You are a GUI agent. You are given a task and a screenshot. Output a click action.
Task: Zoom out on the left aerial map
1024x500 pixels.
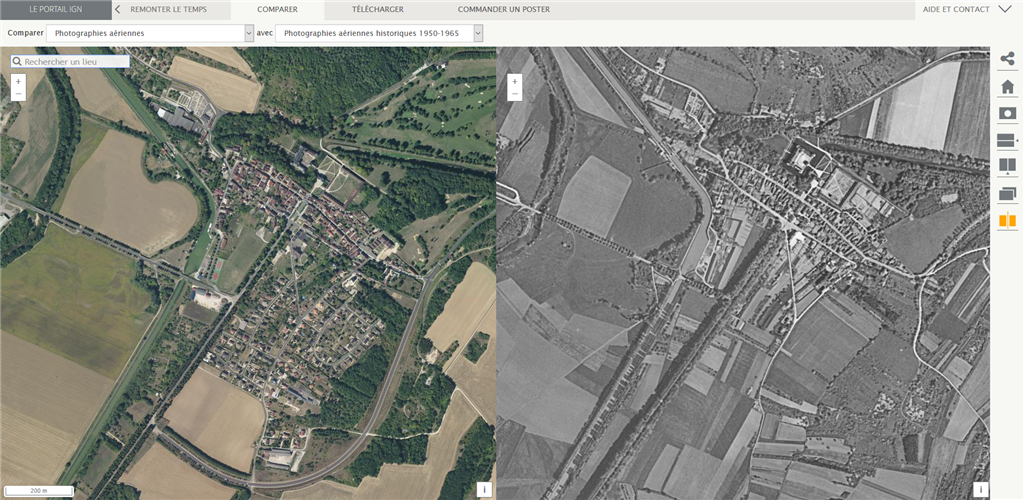pos(18,95)
